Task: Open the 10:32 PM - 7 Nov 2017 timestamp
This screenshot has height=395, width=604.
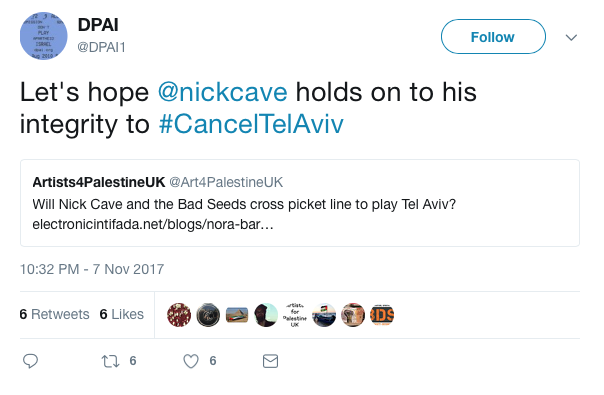Action: click(92, 269)
